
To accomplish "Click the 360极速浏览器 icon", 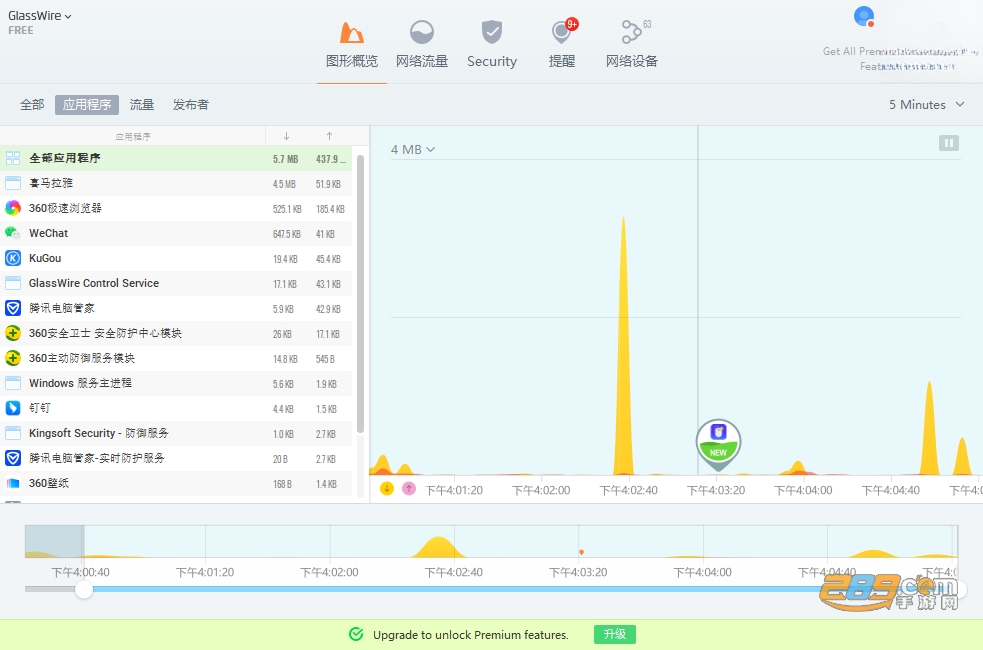I will [x=13, y=208].
